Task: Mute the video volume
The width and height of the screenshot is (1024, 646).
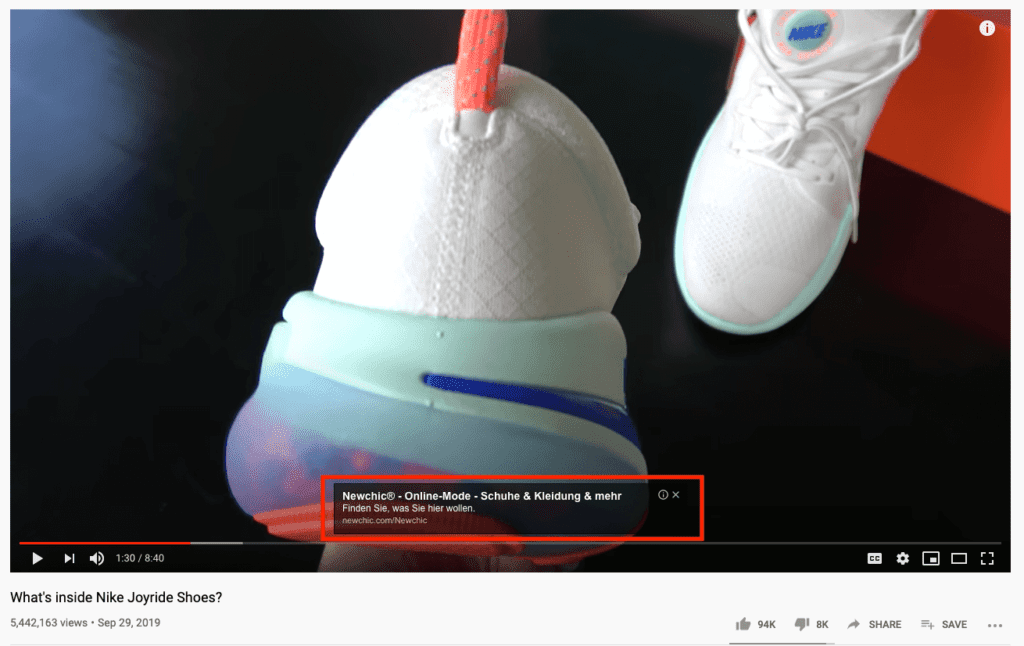Action: pos(97,558)
